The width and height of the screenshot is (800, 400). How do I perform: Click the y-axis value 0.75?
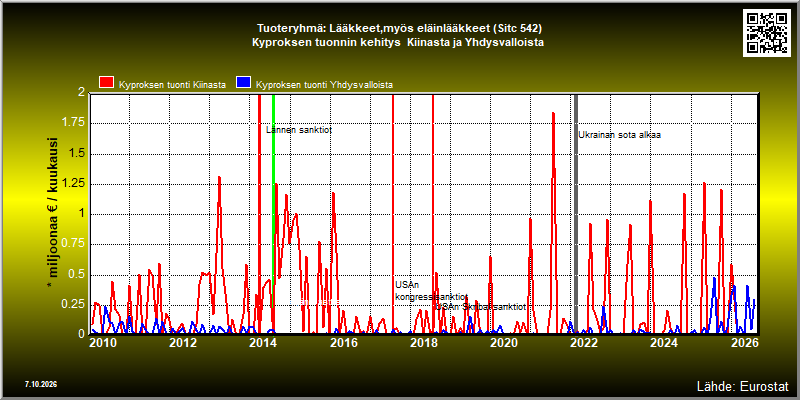[x=74, y=244]
